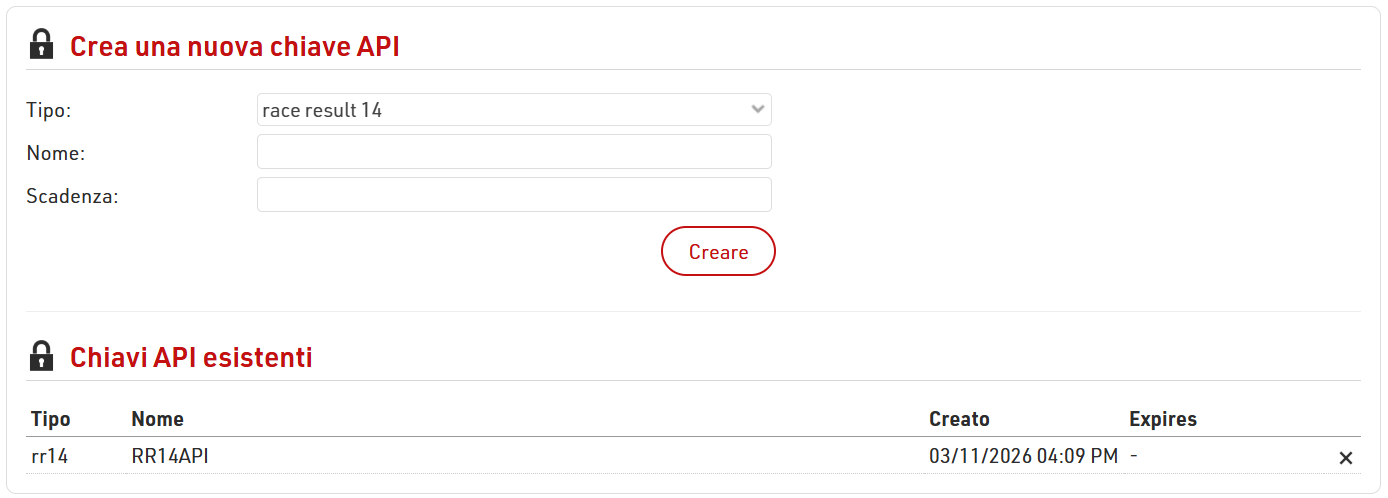The height and width of the screenshot is (498, 1388).
Task: Click the dash in the Expires column
Action: [1133, 457]
